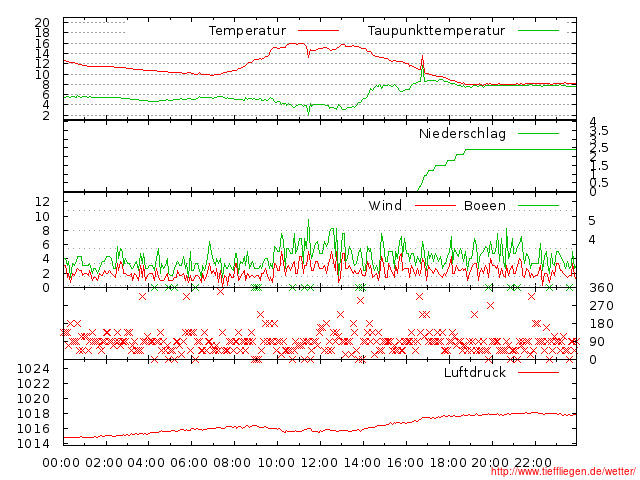Click the 18 on the temperature axis
The height and width of the screenshot is (480, 640).
click(42, 33)
